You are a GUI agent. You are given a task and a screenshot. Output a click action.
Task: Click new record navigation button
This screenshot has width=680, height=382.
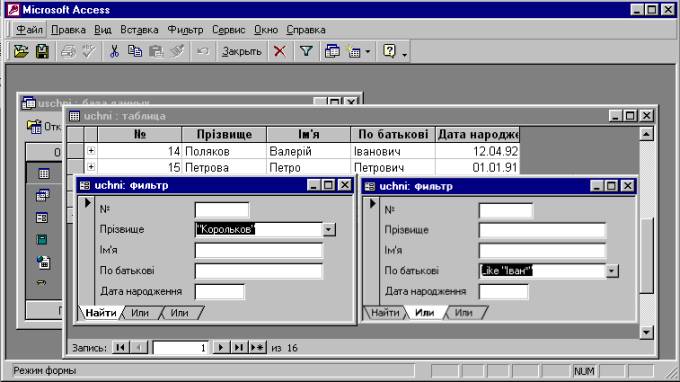[258, 347]
